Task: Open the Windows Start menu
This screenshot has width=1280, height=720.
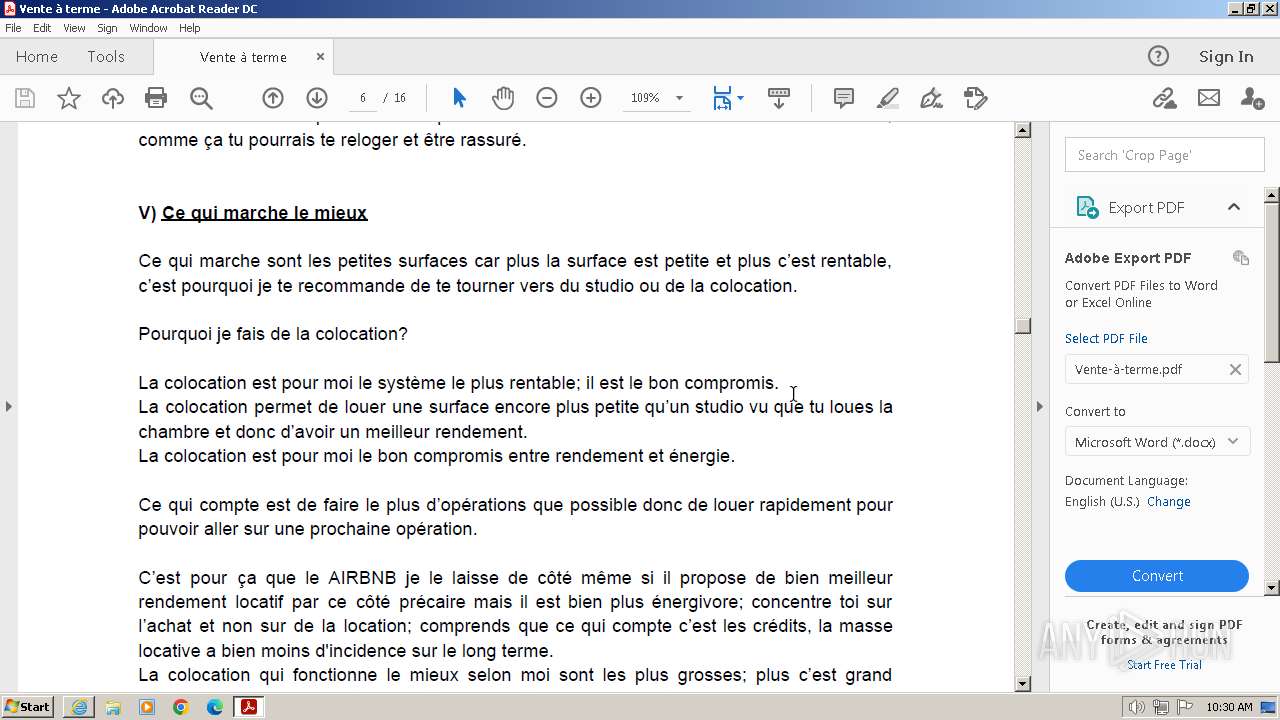Action: point(28,707)
